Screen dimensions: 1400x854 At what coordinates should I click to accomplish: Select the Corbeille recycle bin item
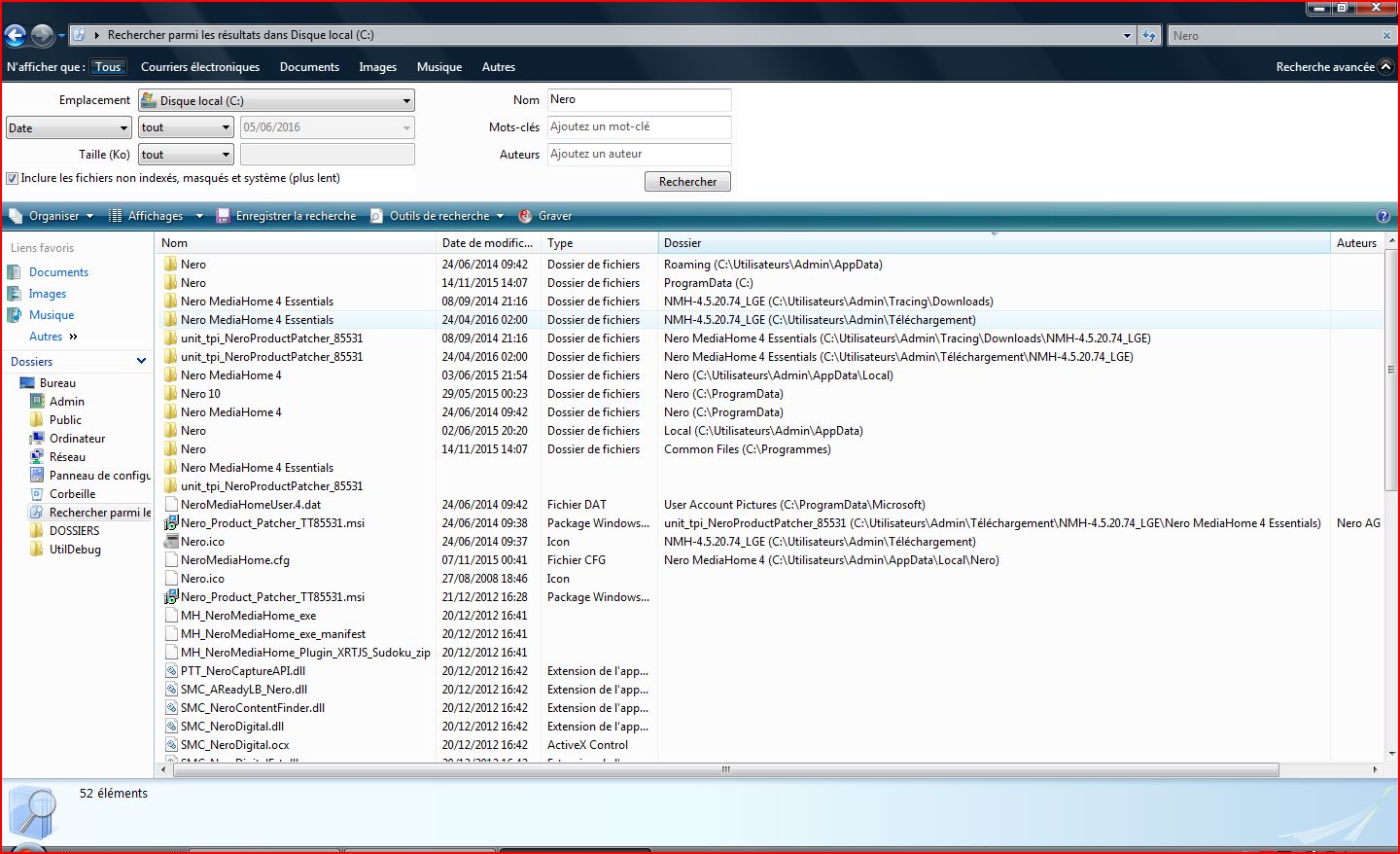pos(72,494)
